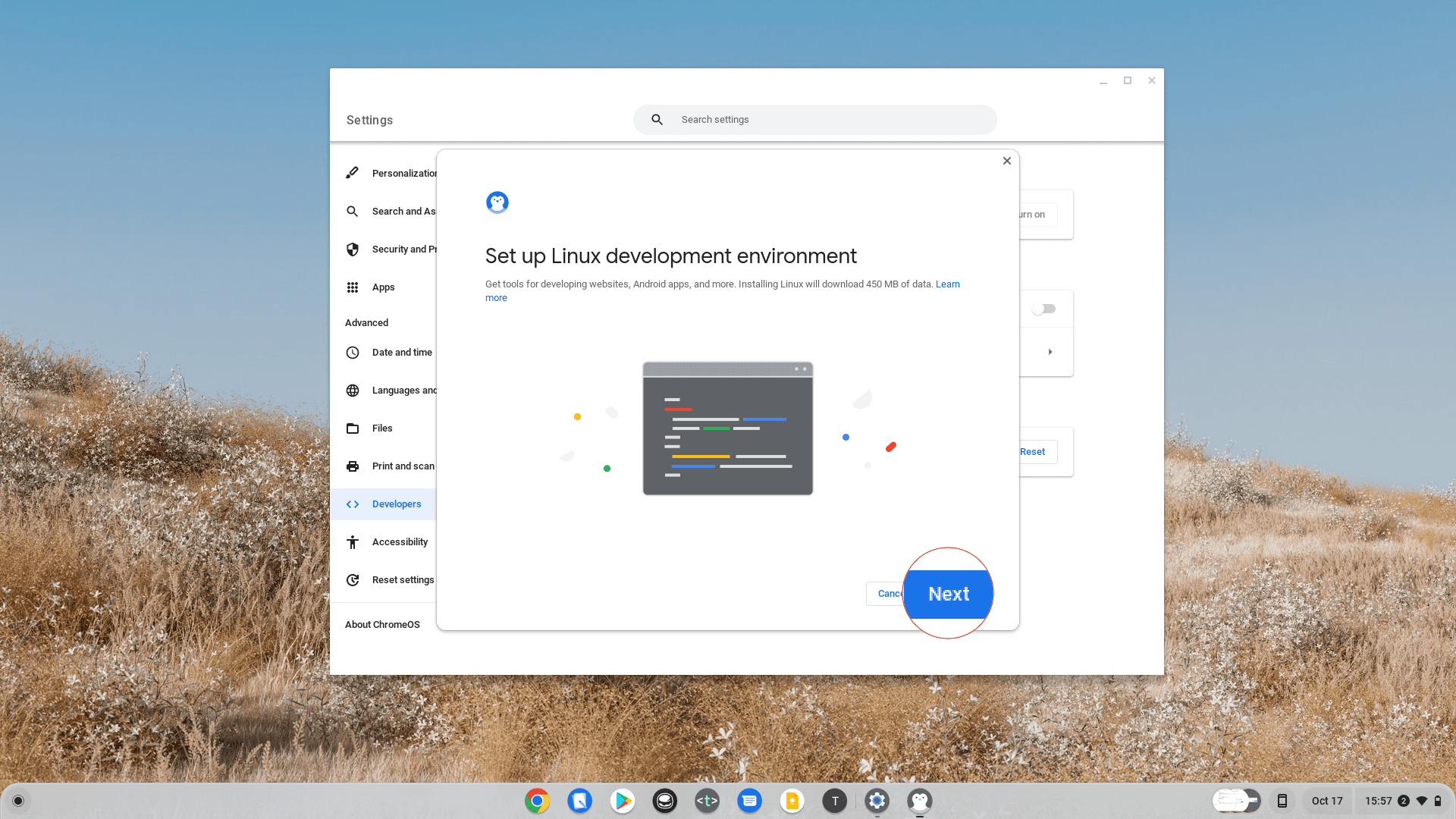Image resolution: width=1456 pixels, height=819 pixels.
Task: Expand the arrow row under the toggle
Action: (1050, 352)
